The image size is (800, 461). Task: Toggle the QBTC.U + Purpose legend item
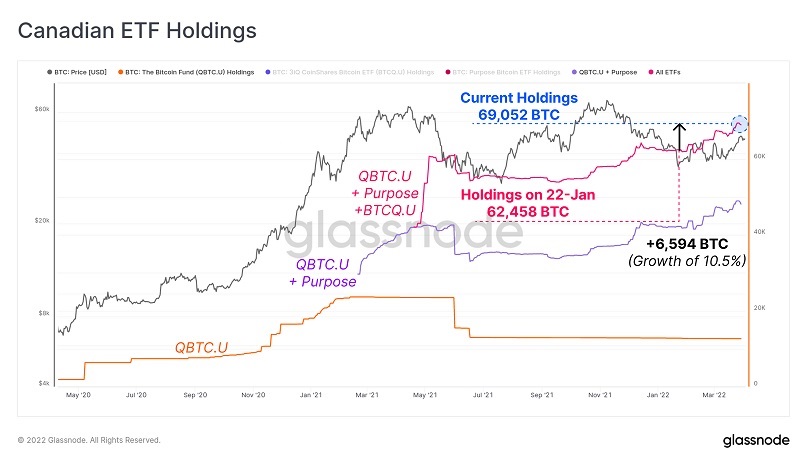click(x=607, y=72)
